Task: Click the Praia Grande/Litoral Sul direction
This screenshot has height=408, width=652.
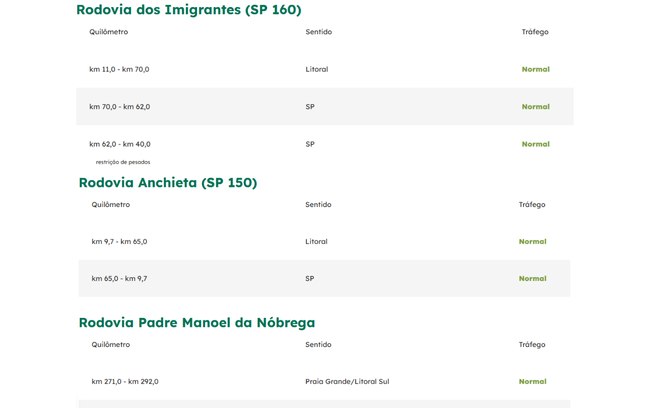Action: tap(347, 381)
